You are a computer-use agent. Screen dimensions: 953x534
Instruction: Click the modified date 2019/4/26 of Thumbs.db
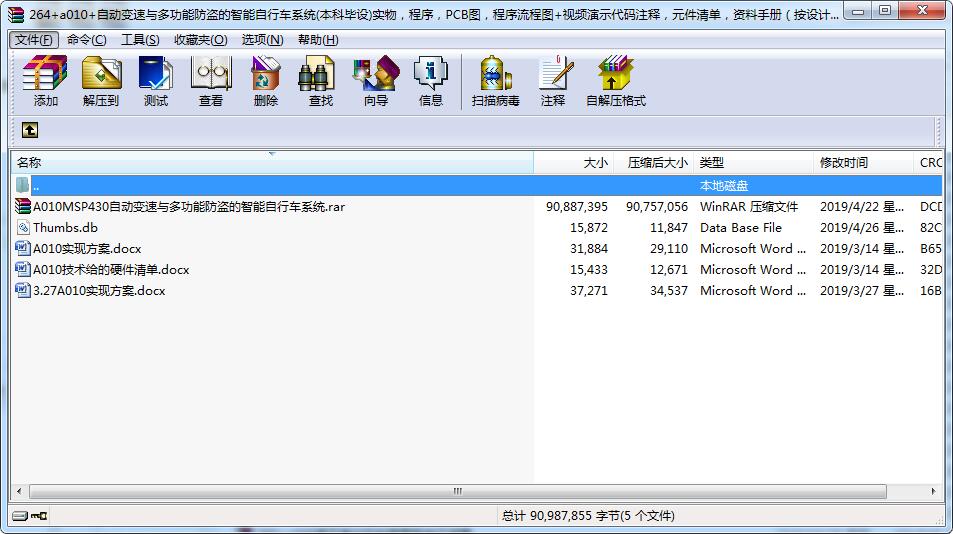coord(862,228)
